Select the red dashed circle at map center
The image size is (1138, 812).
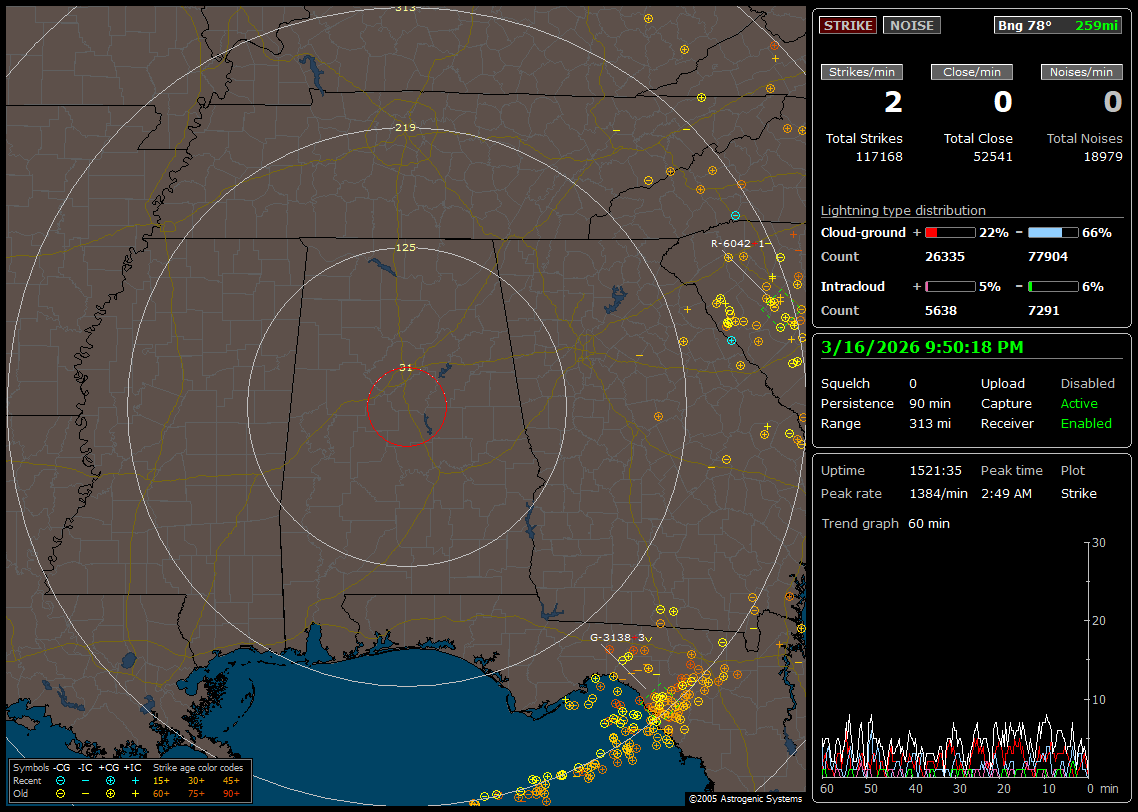(x=406, y=406)
